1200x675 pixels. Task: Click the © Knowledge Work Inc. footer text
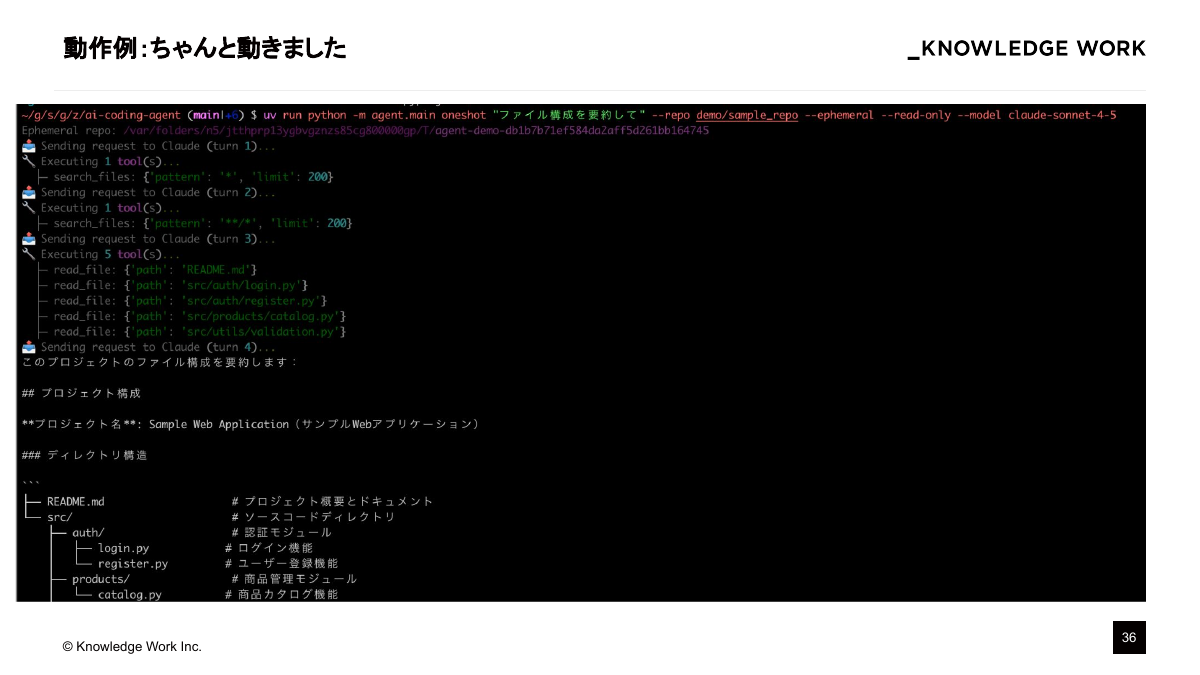(132, 647)
